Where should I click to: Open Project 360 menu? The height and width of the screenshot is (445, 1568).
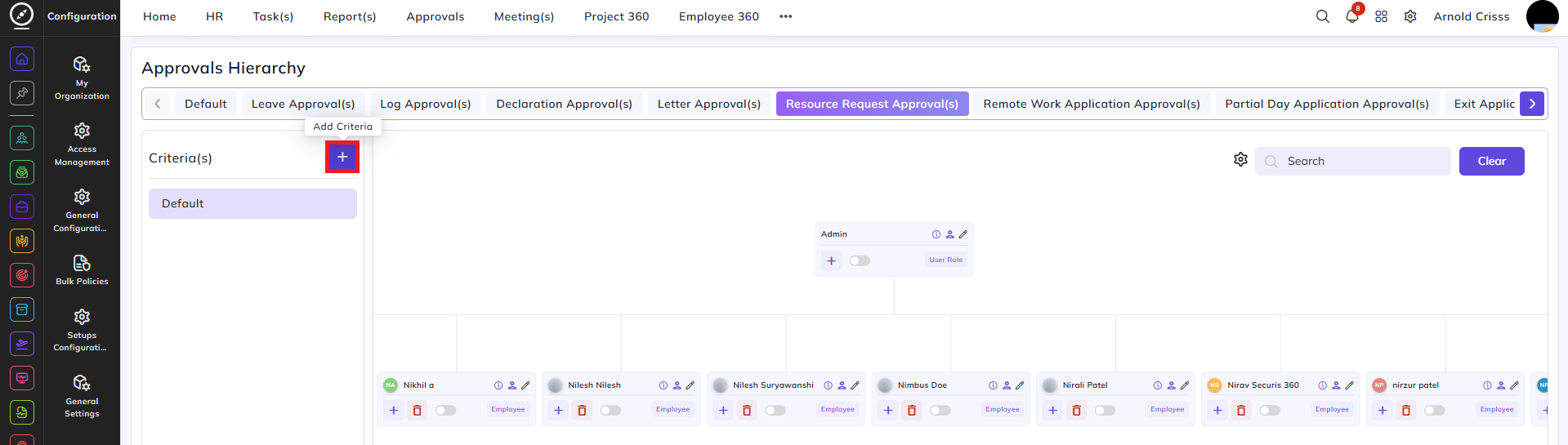pyautogui.click(x=616, y=16)
